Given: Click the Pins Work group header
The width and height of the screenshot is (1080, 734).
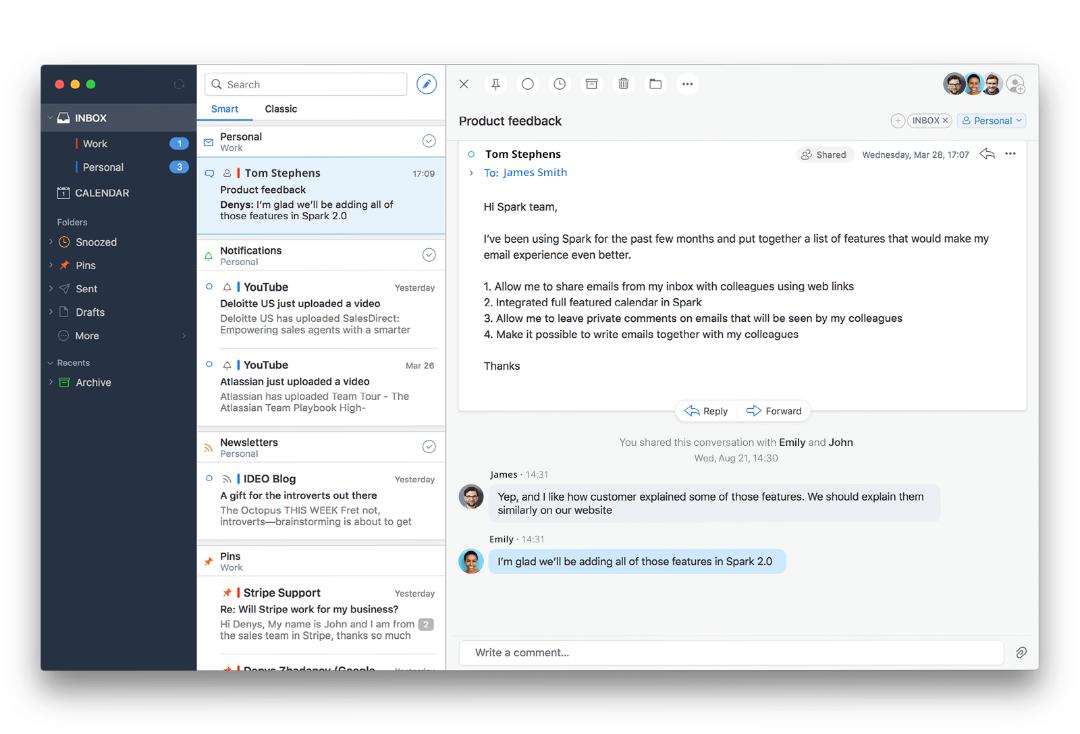Looking at the screenshot, I should coord(321,561).
